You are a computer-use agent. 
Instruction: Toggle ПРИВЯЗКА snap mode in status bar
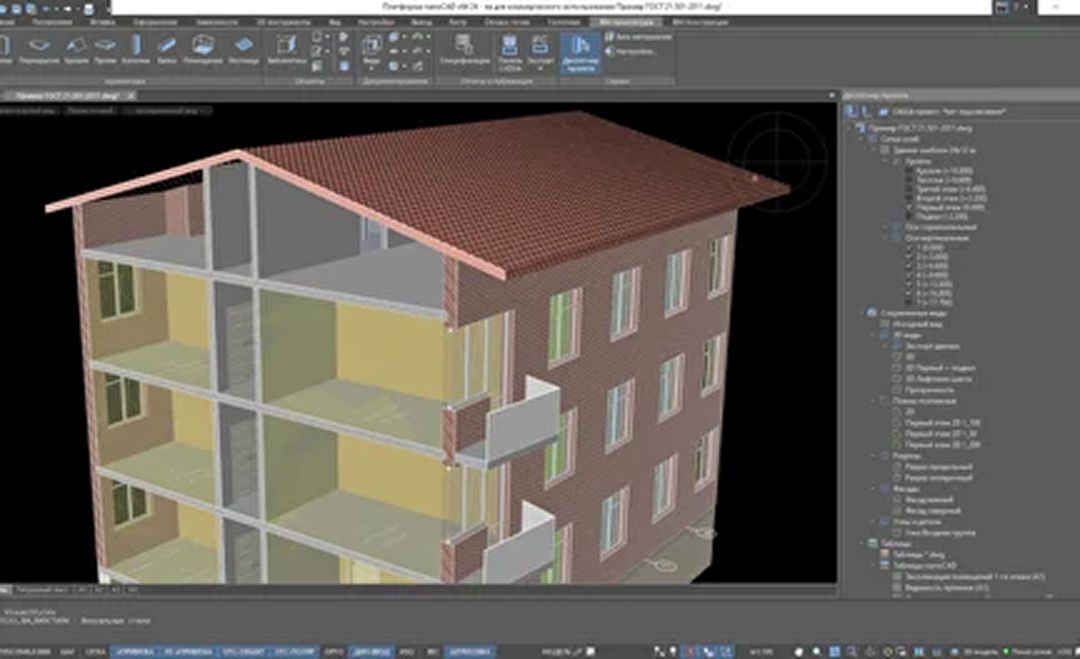[134, 650]
